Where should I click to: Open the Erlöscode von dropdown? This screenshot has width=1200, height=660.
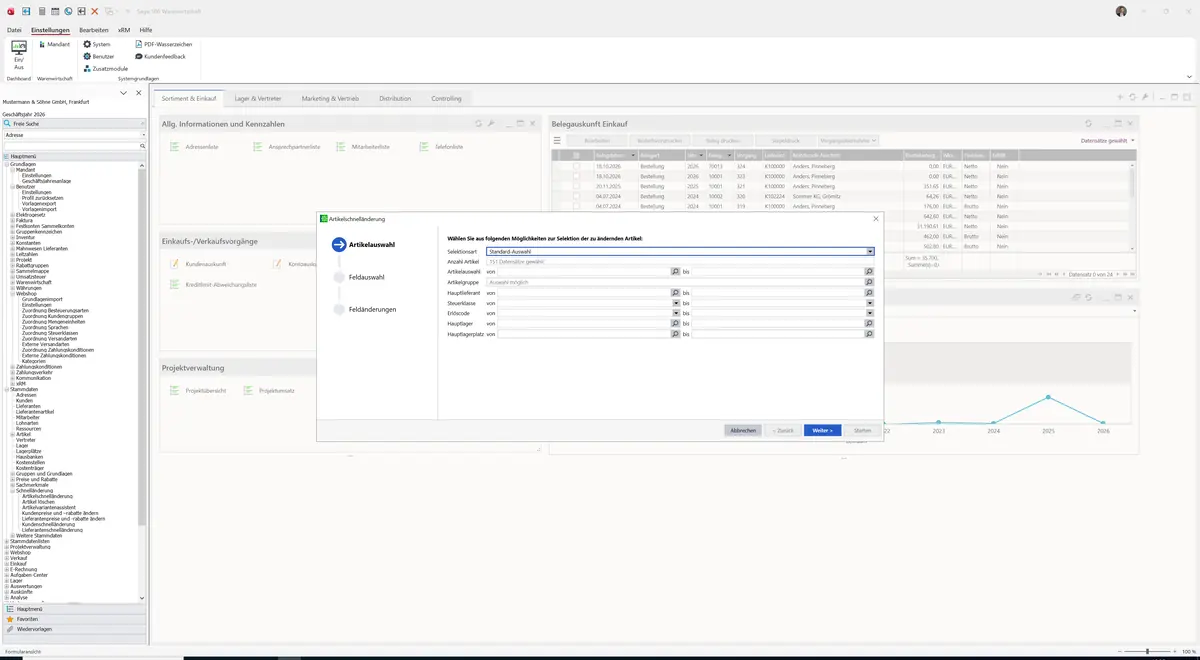pos(676,313)
